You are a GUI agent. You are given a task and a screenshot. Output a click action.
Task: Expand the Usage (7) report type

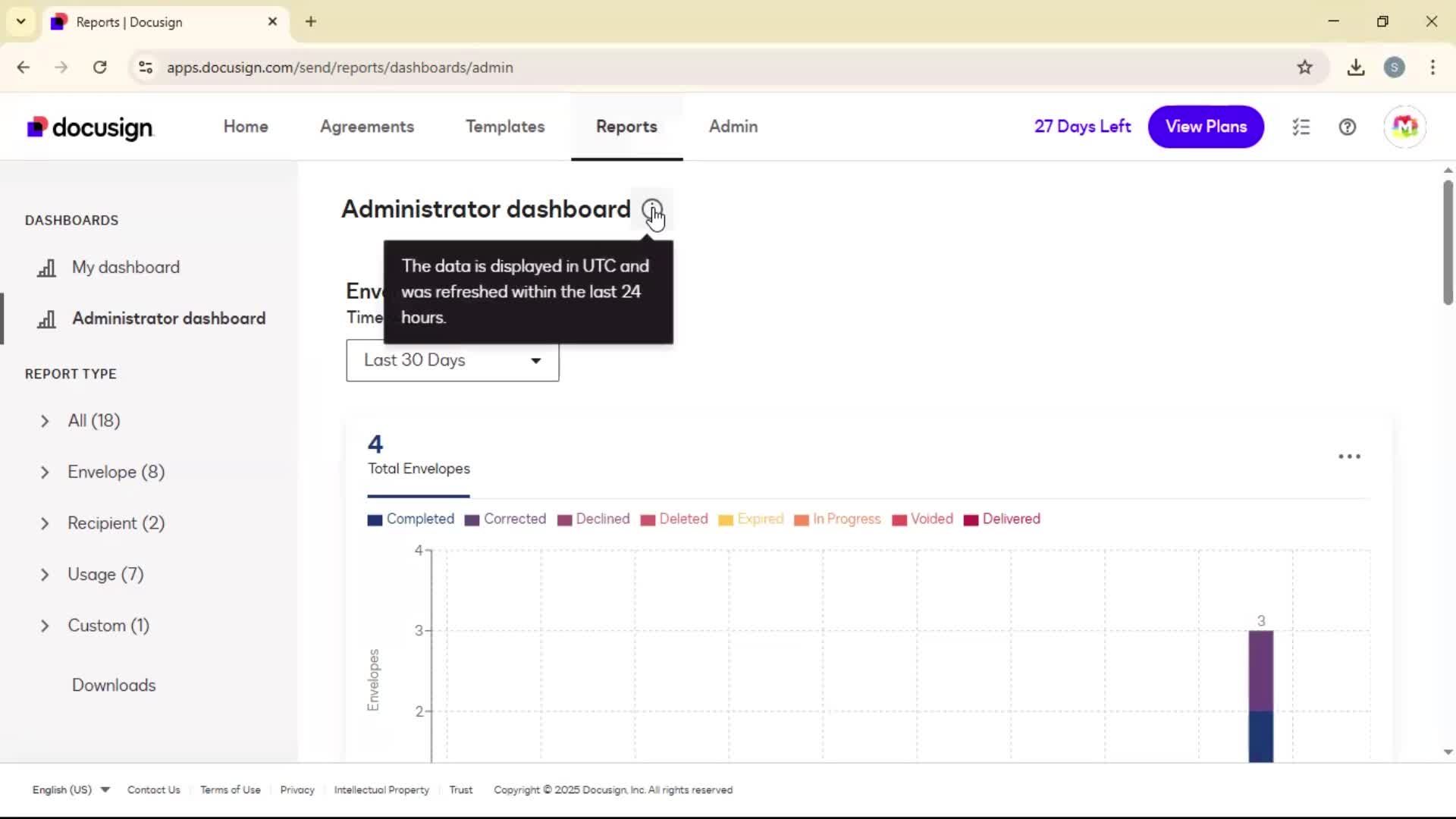pos(45,575)
